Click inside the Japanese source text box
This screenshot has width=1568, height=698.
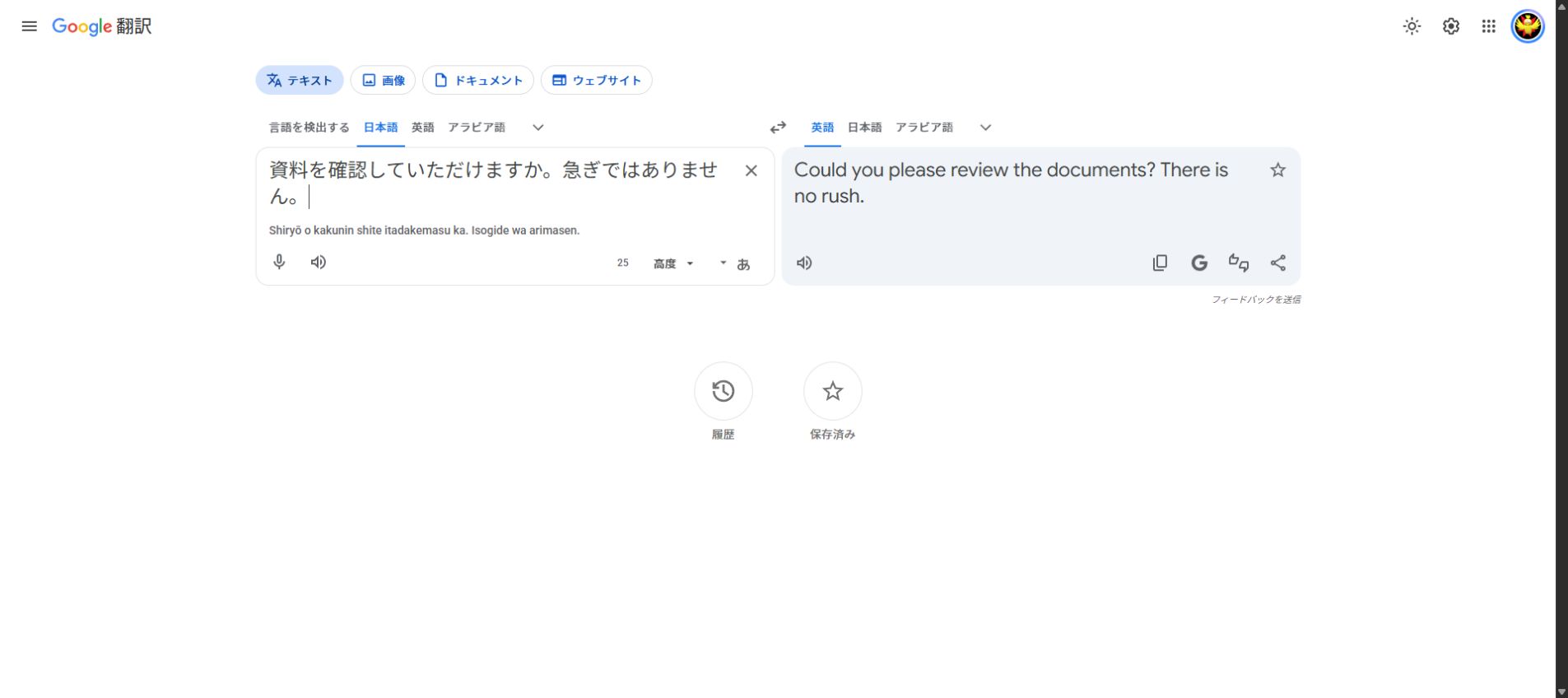[x=494, y=183]
